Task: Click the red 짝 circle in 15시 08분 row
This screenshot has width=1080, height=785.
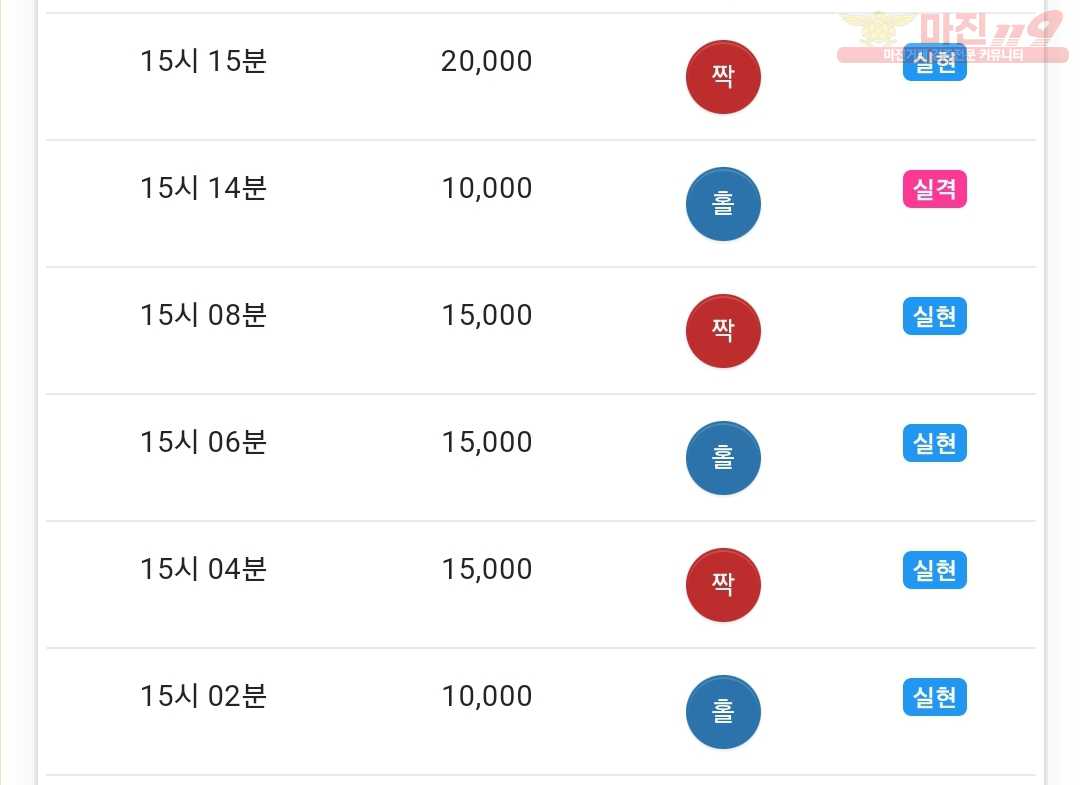Action: coord(723,331)
